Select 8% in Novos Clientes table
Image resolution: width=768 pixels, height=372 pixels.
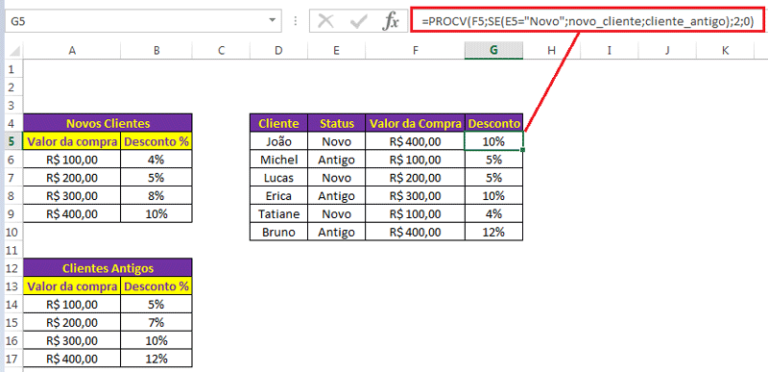156,196
